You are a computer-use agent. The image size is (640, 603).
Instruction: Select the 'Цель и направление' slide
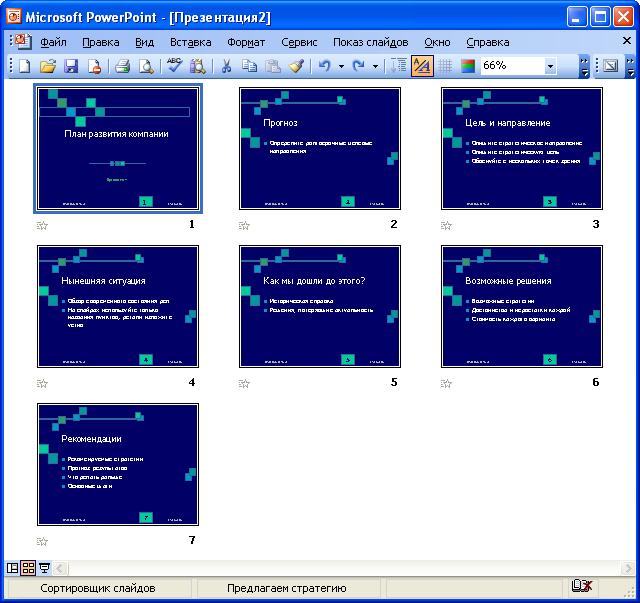point(522,149)
